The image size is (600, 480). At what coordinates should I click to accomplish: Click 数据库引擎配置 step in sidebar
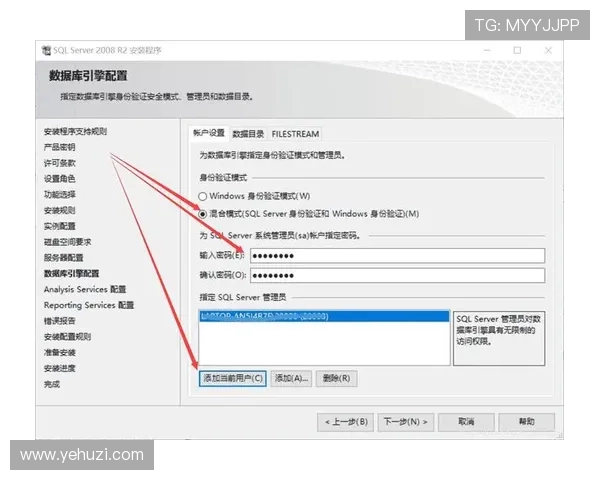click(x=72, y=274)
